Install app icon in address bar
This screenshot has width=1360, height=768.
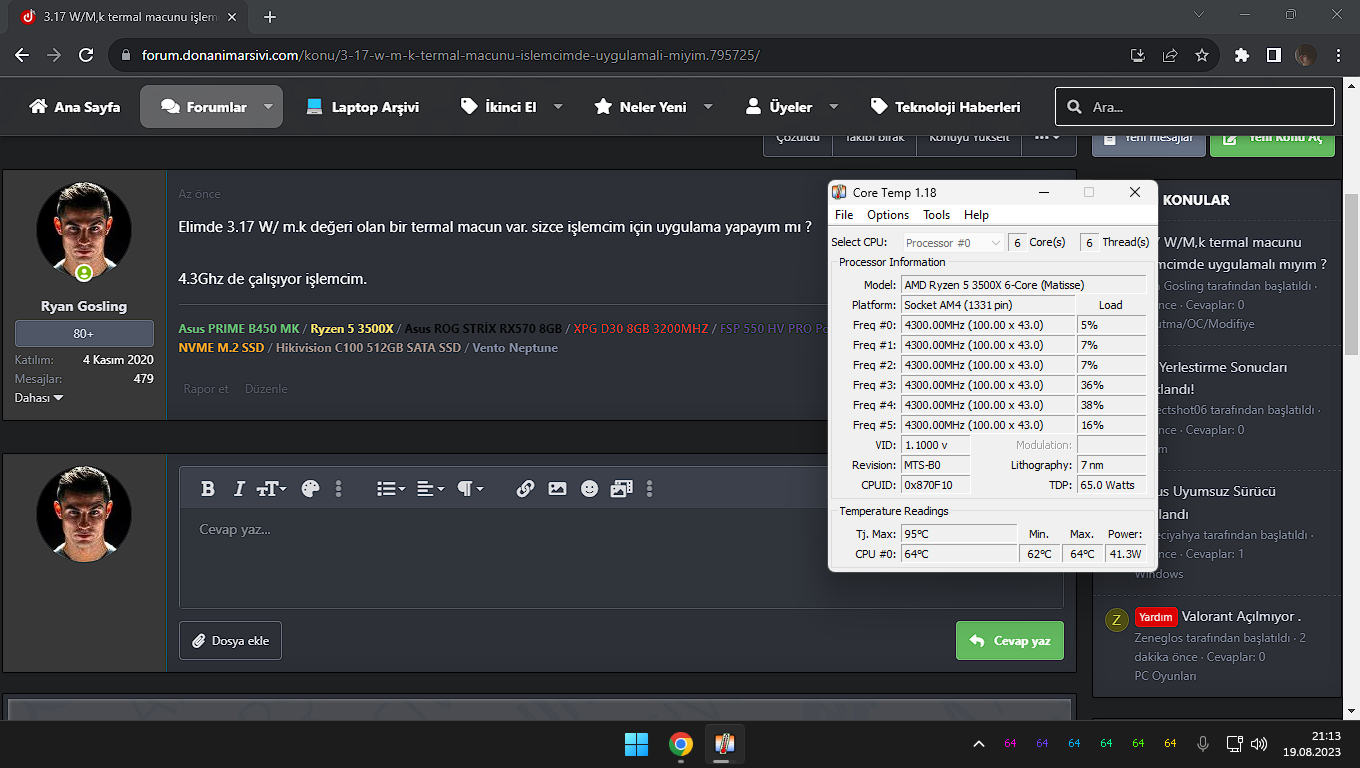(x=1138, y=55)
